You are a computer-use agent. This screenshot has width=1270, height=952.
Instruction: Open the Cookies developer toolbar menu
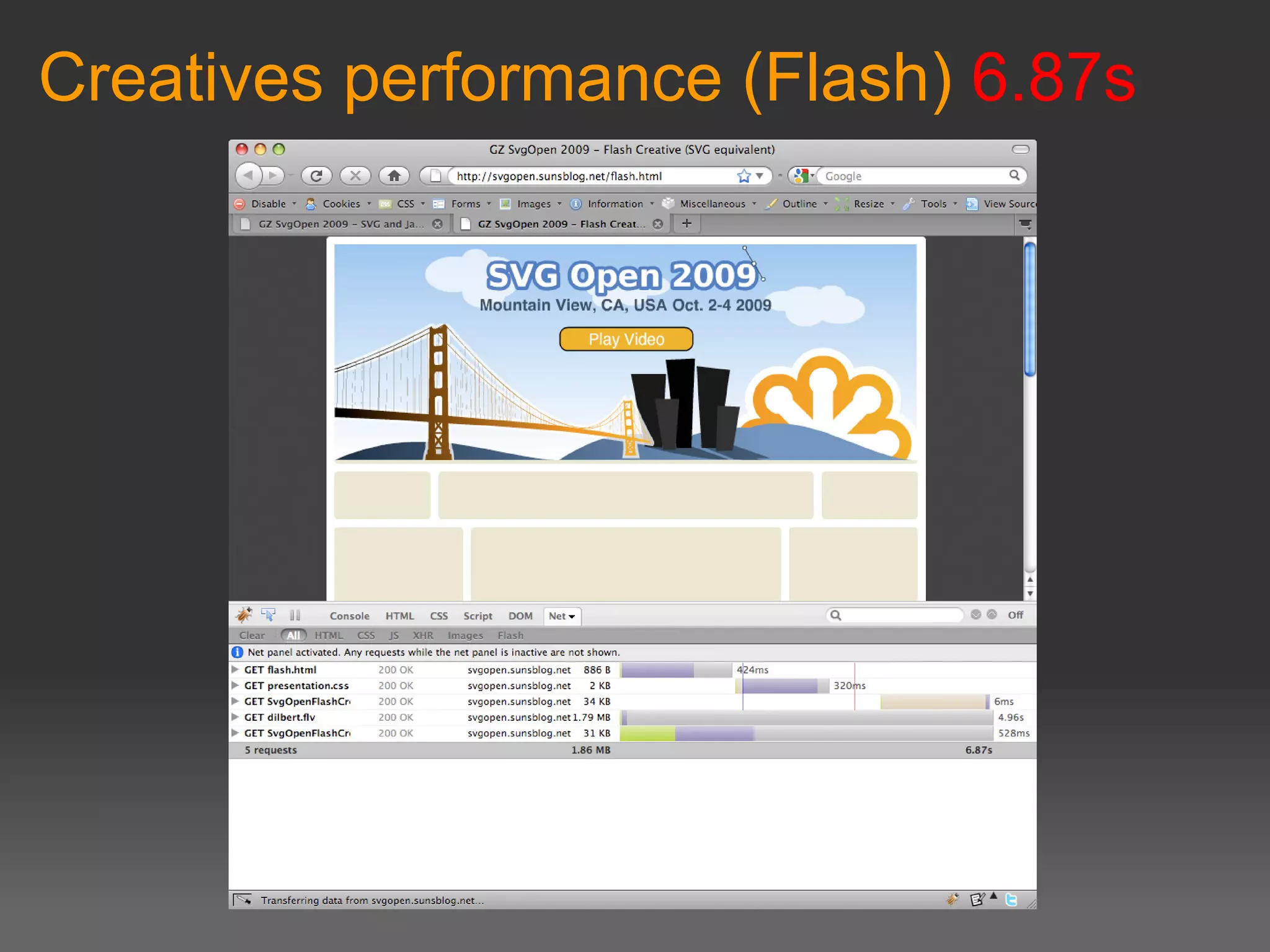[339, 204]
